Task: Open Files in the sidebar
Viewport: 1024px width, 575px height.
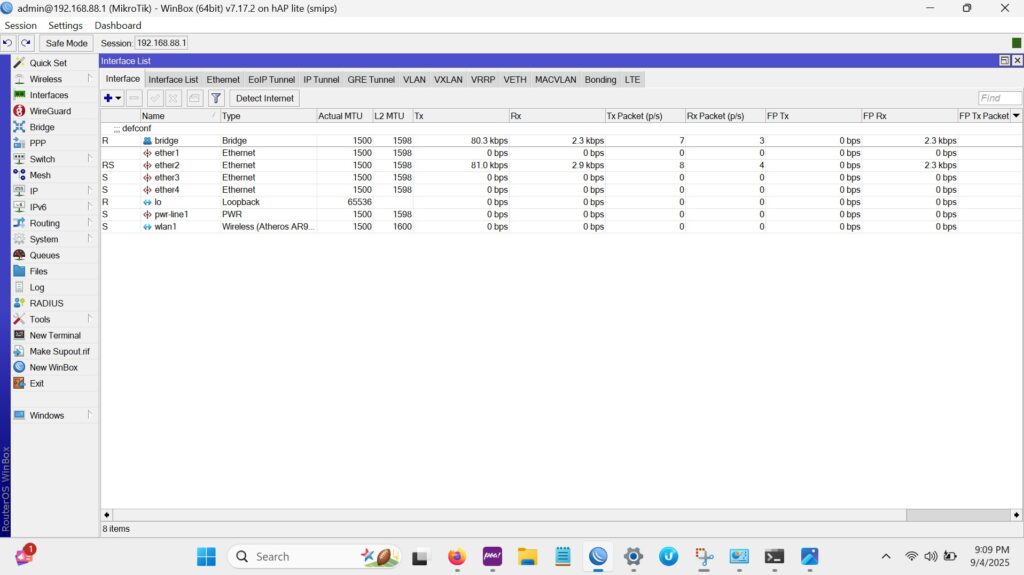Action: pyautogui.click(x=38, y=271)
